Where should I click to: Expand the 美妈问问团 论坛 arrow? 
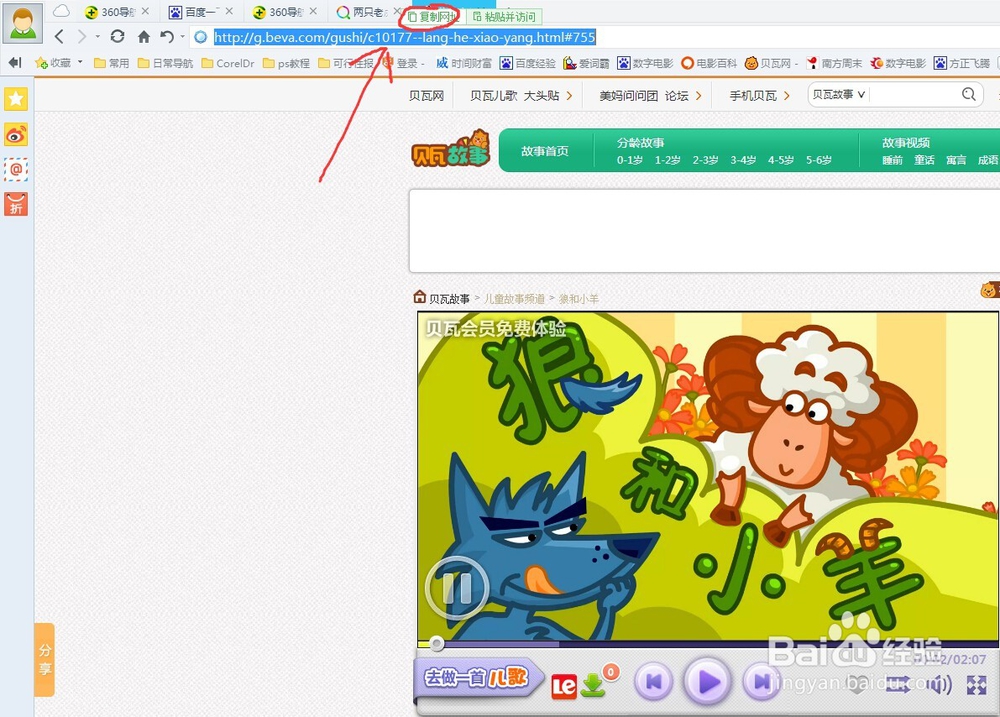tap(699, 96)
